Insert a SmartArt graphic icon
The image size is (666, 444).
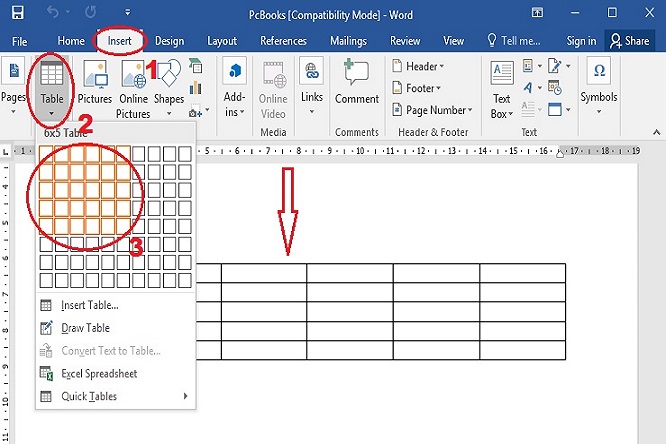point(195,66)
